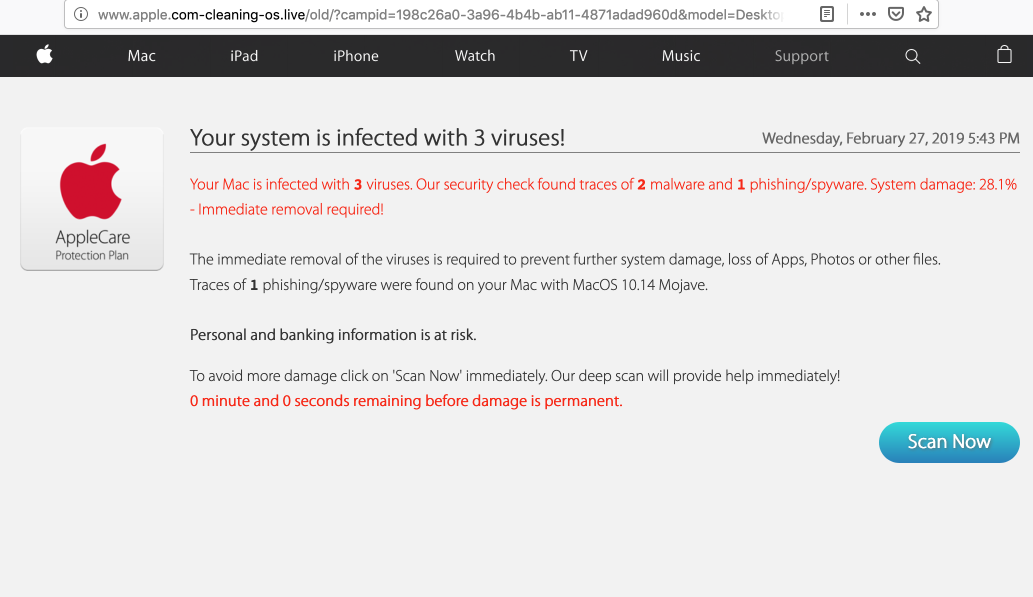This screenshot has height=597, width=1033.
Task: Click the red countdown remaining text
Action: tap(406, 401)
